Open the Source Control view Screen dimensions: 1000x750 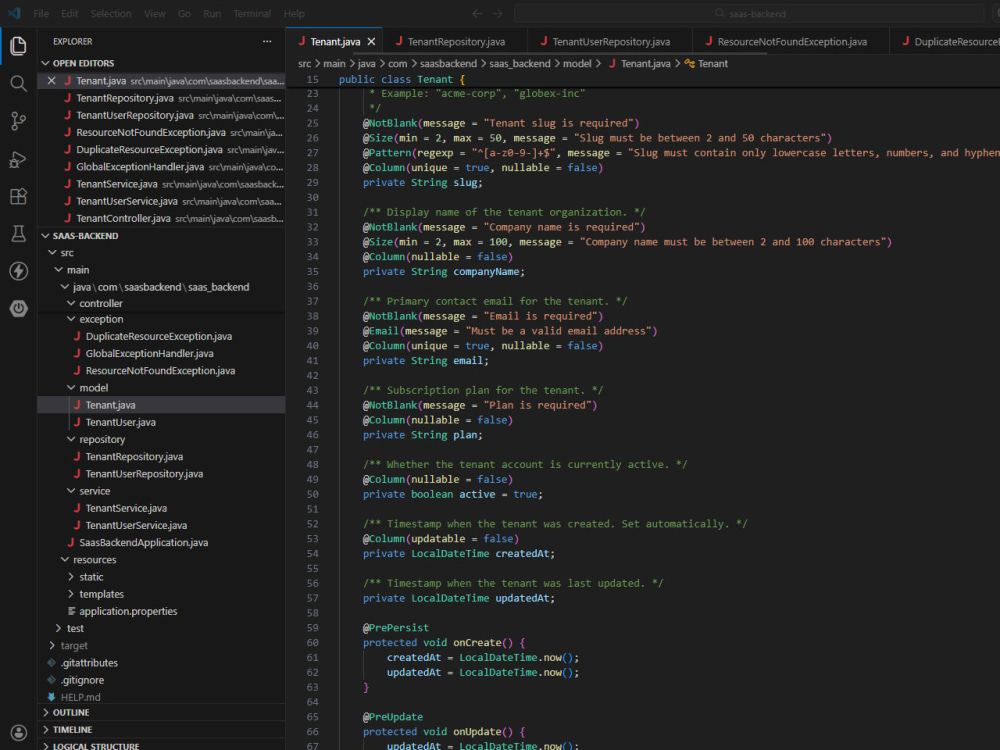tap(18, 121)
